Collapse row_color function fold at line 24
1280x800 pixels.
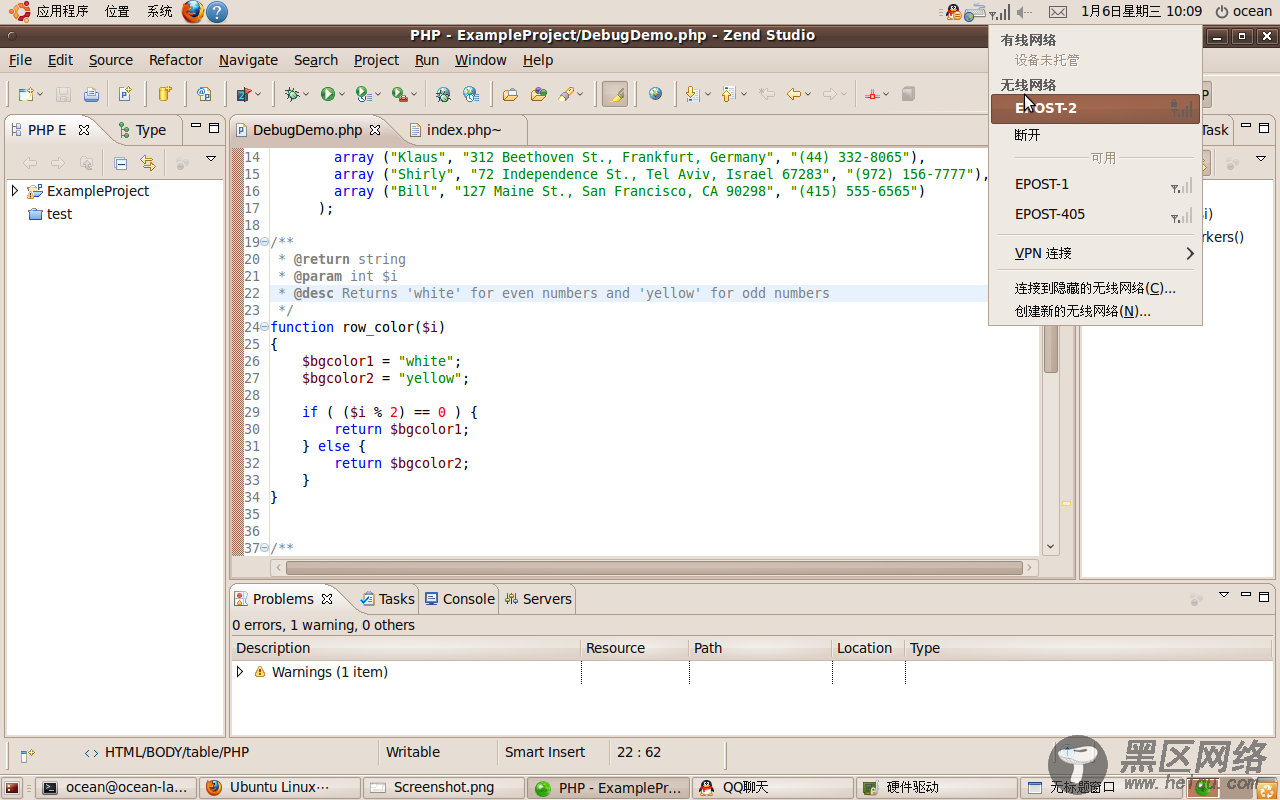point(264,327)
